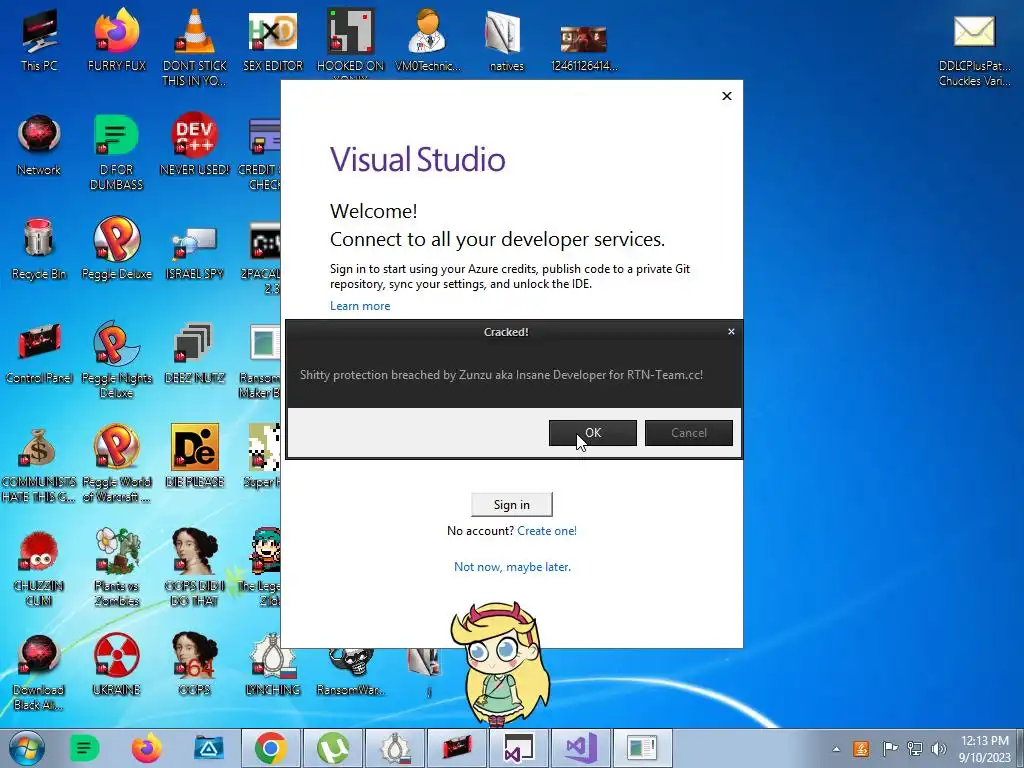Select the DDLCPlusPat envelope icon
1024x768 pixels.
[x=974, y=50]
